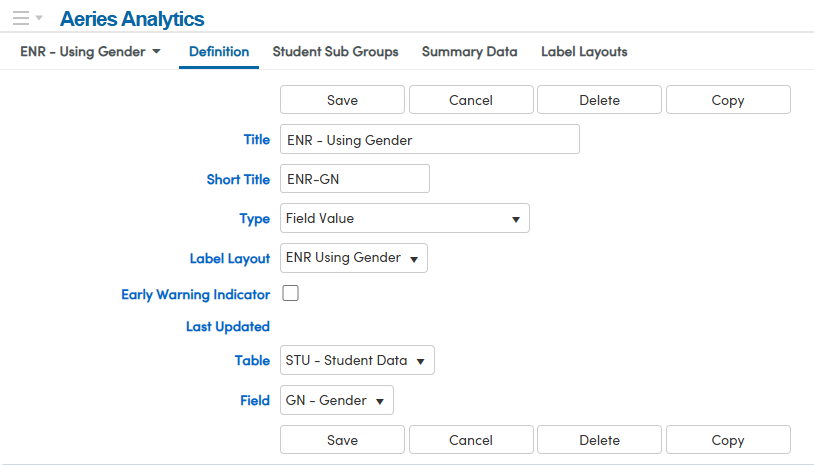Switch to the Definition tab
This screenshot has width=814, height=465.
coord(219,51)
